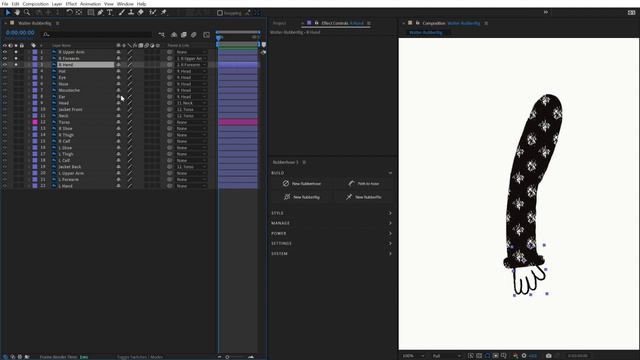Enable the Snapping checkbox in toolbar
Viewport: 640px width, 360px height.
click(x=220, y=13)
